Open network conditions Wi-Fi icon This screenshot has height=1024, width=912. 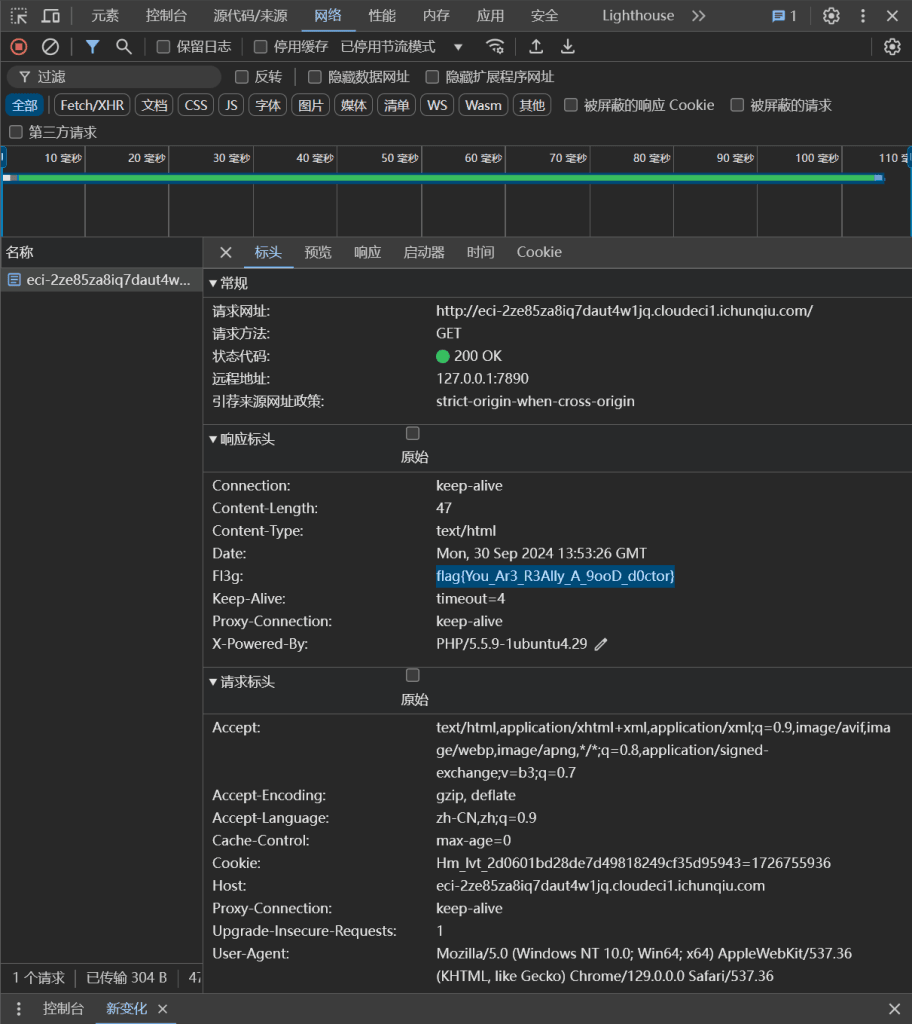[494, 47]
